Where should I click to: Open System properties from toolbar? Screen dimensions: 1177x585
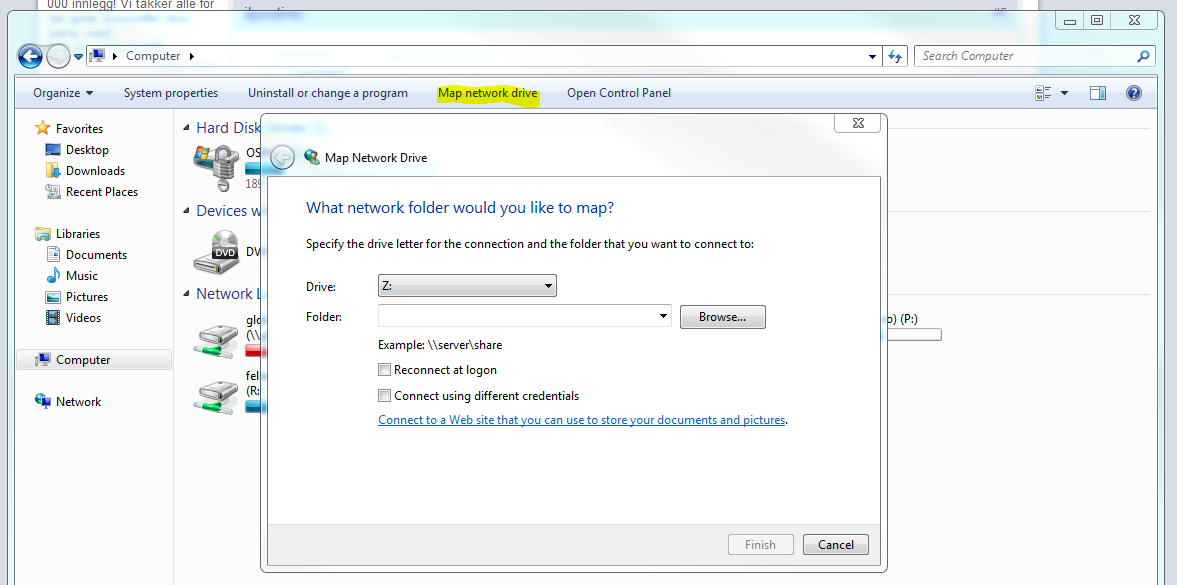pyautogui.click(x=171, y=93)
